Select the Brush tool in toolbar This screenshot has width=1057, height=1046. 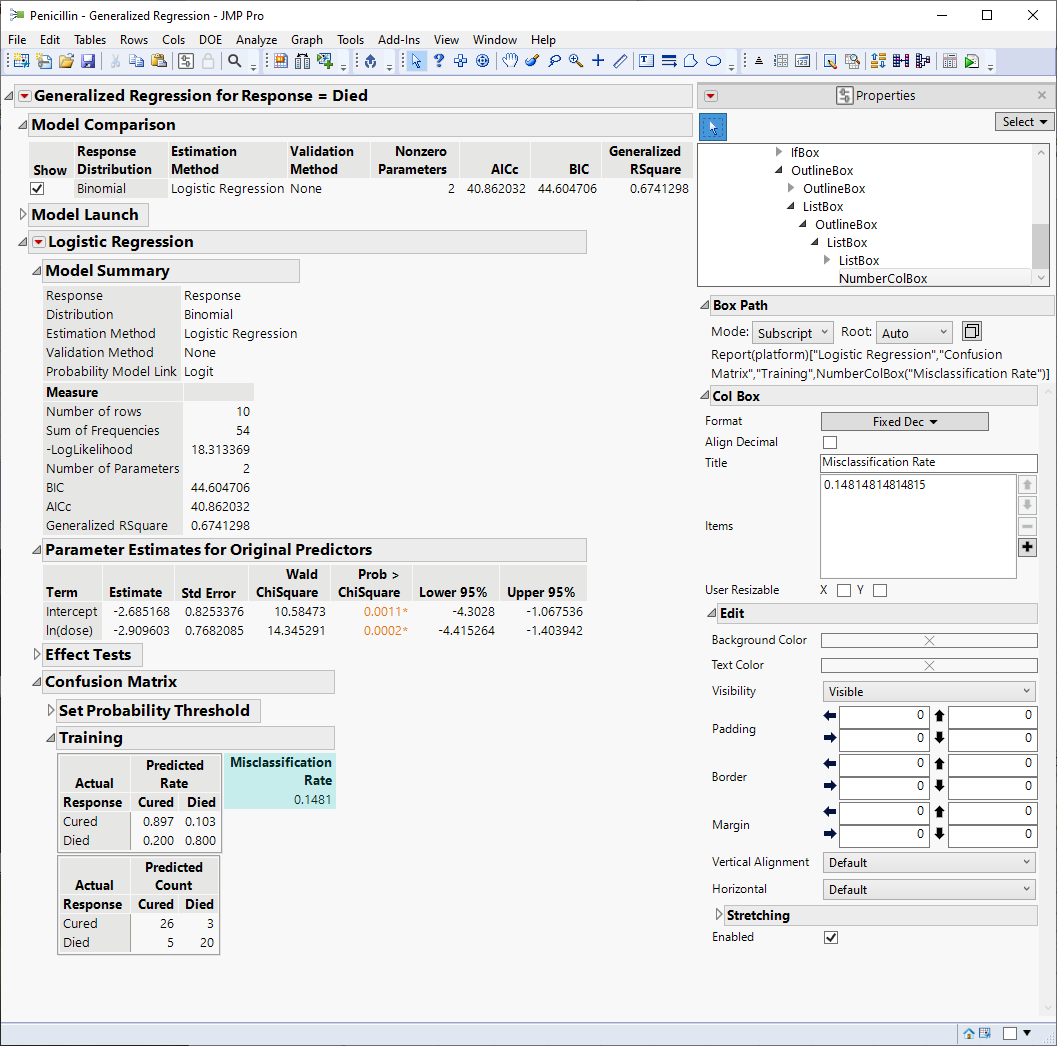point(532,61)
